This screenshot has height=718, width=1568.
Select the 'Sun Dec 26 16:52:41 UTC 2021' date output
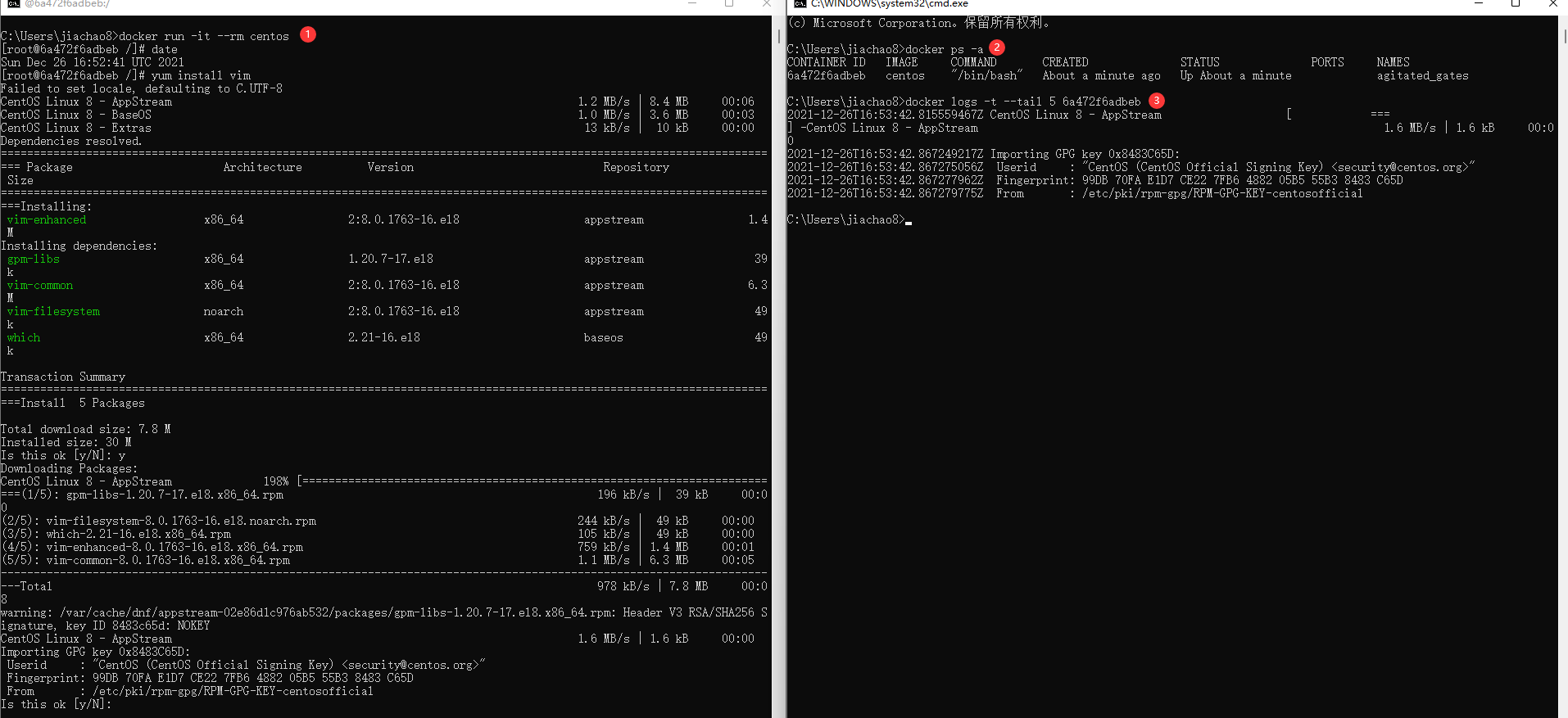point(93,62)
